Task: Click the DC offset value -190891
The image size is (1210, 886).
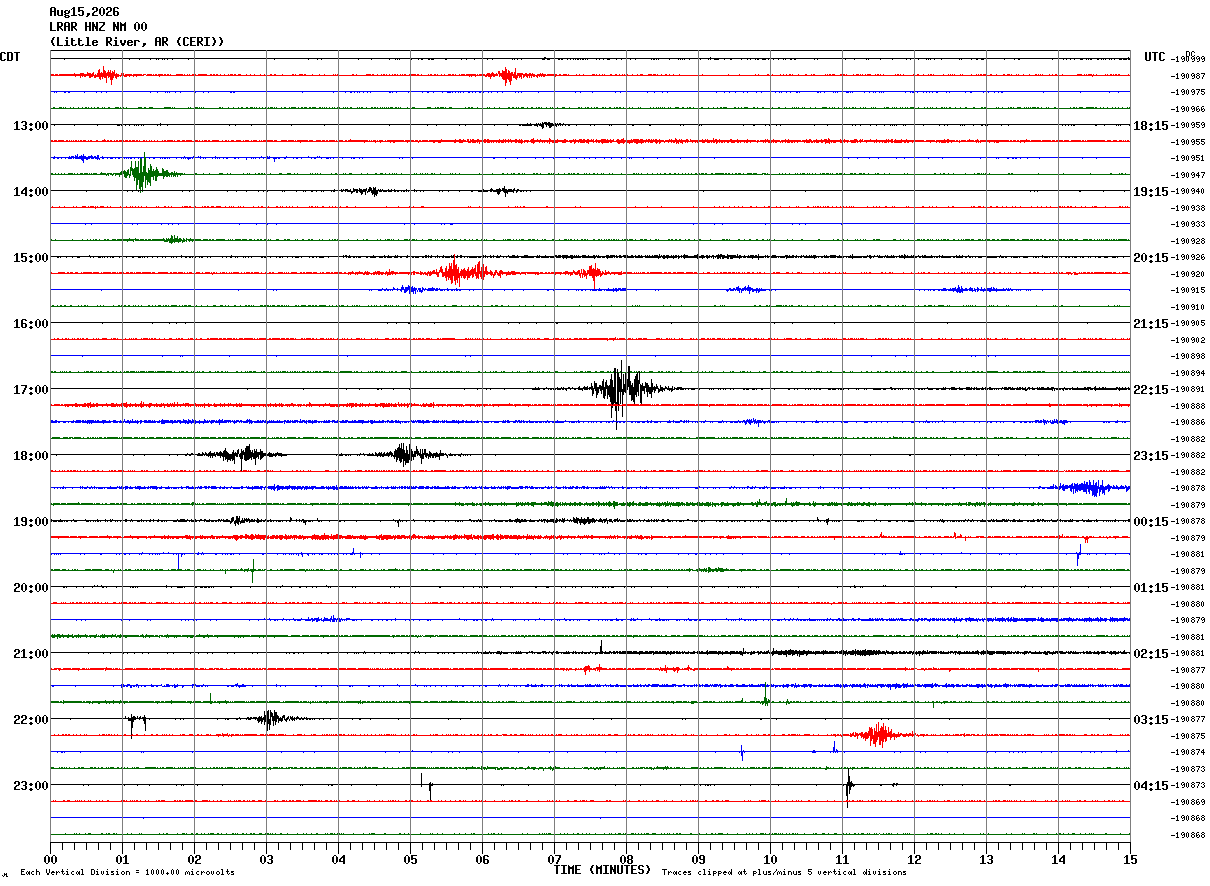Action: tap(1187, 389)
